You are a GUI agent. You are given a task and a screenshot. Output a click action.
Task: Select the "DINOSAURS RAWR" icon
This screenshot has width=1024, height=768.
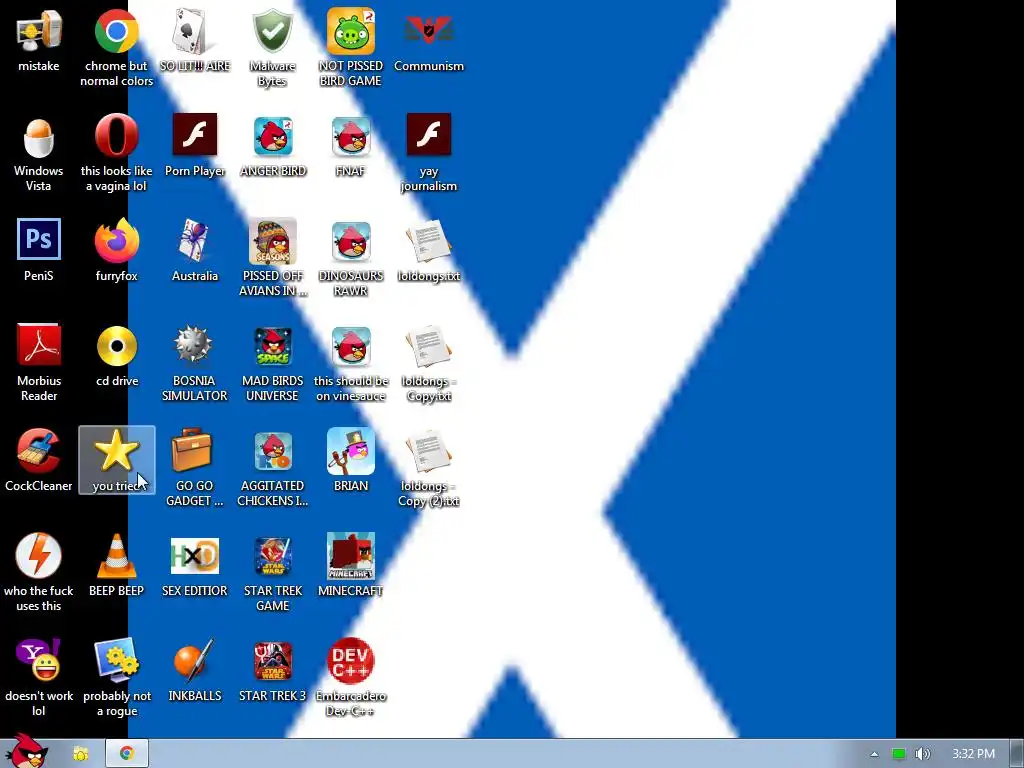pyautogui.click(x=351, y=241)
